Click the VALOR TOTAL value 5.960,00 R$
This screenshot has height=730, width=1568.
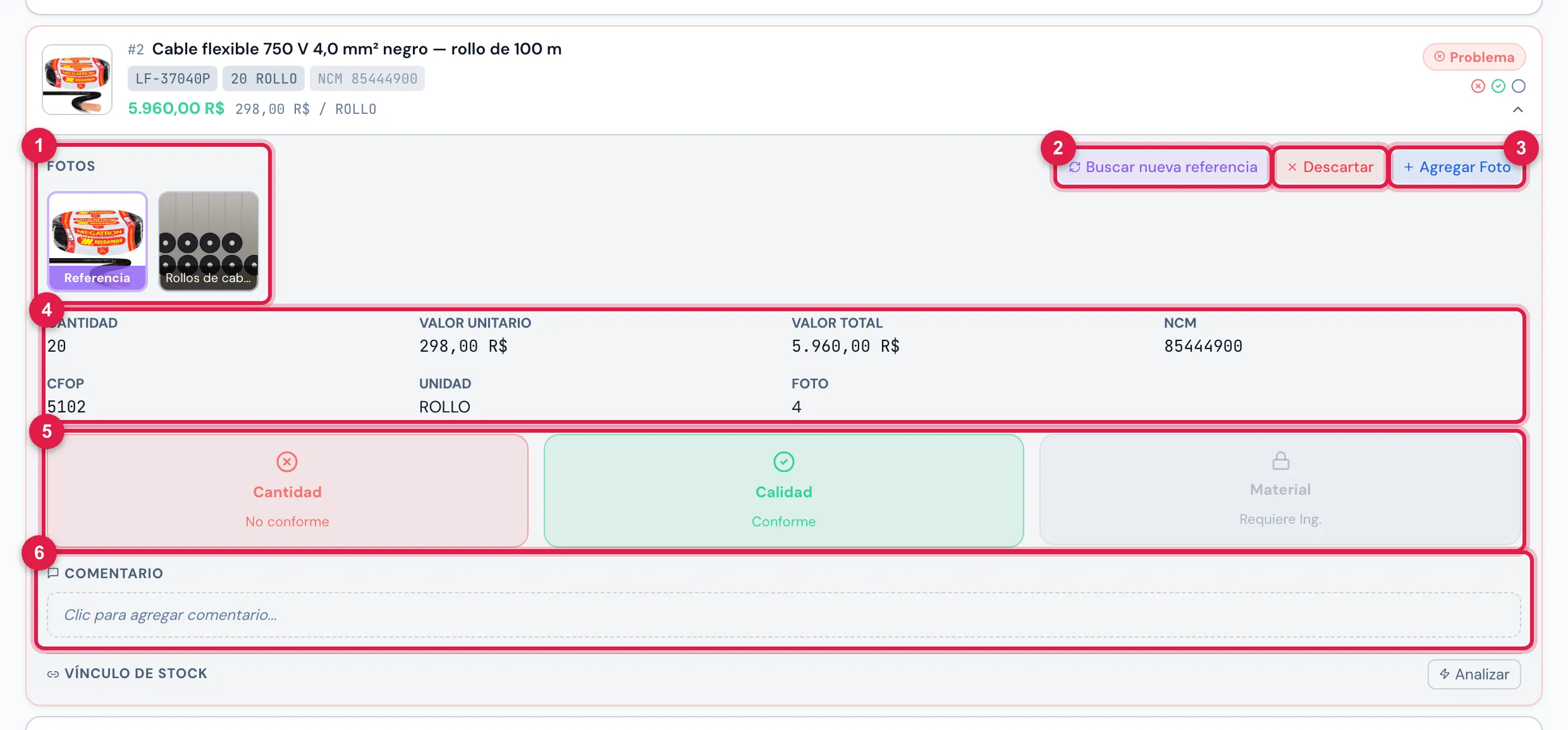coord(846,346)
